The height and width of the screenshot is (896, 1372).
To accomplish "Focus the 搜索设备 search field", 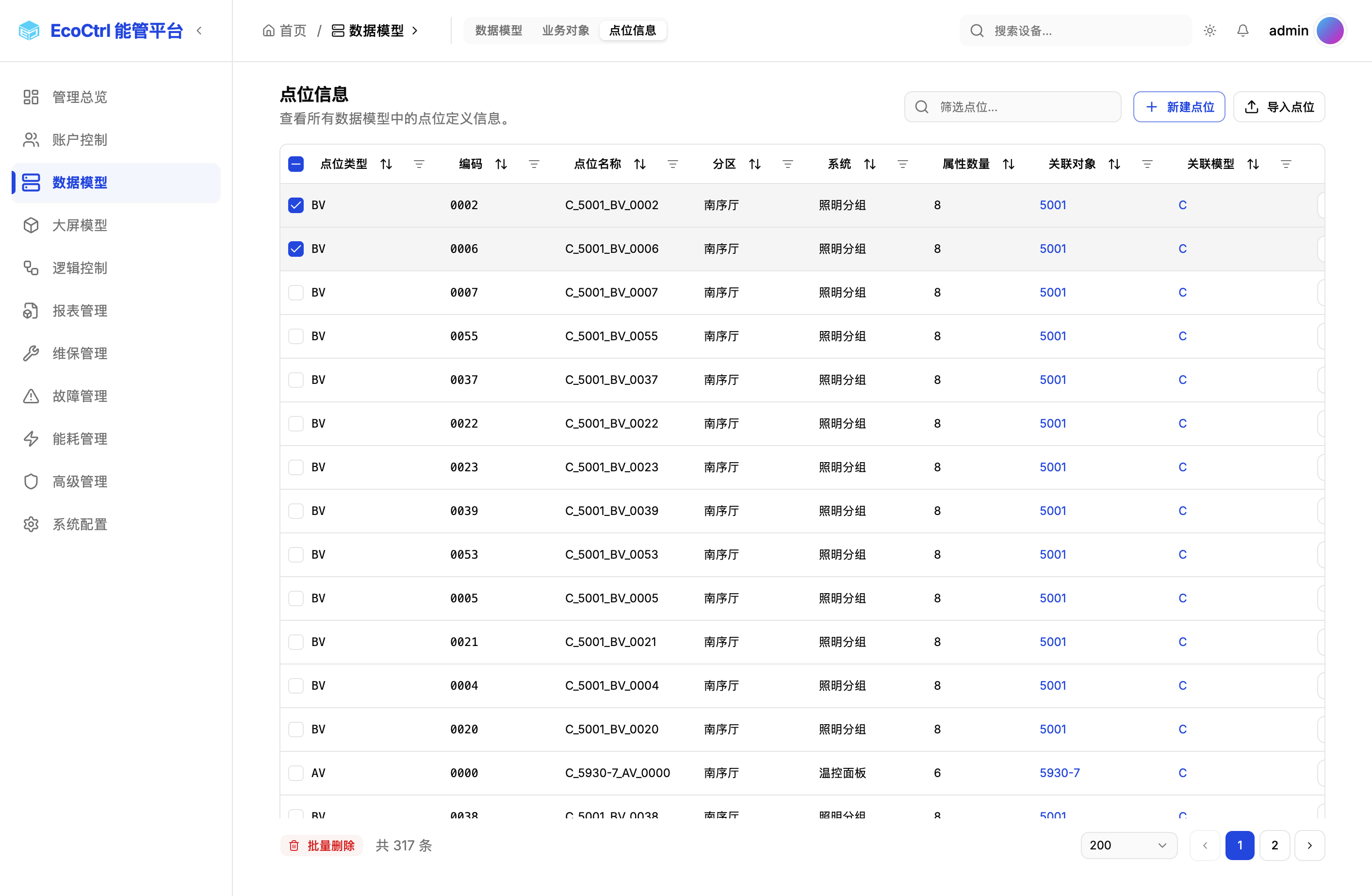I will click(x=1076, y=31).
